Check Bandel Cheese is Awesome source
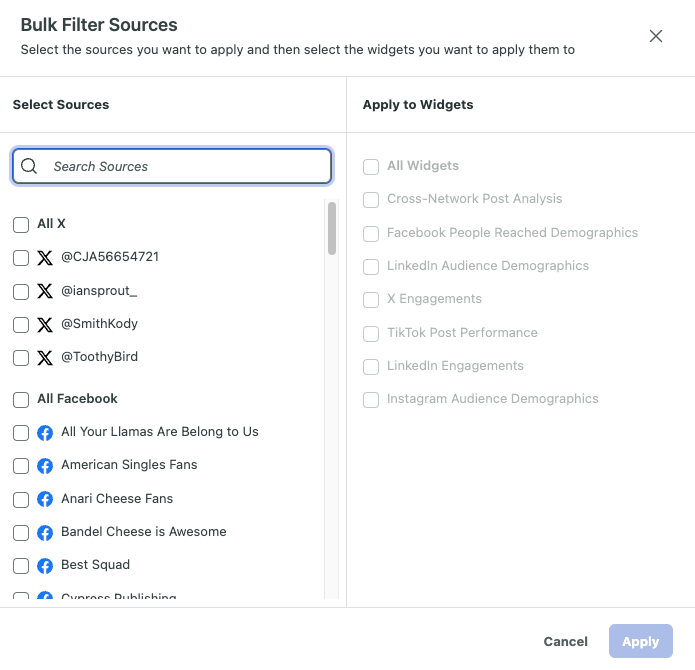695x670 pixels. pos(21,533)
